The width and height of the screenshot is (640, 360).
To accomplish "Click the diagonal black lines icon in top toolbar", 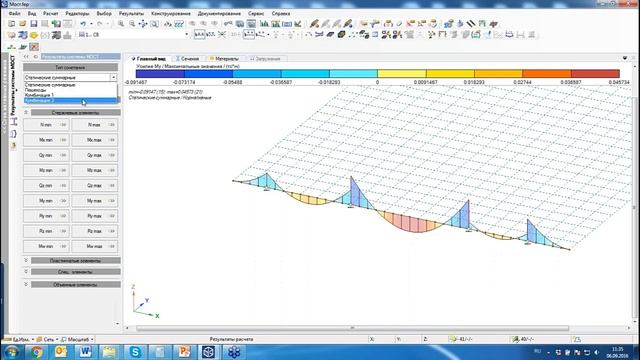I will tap(471, 24).
